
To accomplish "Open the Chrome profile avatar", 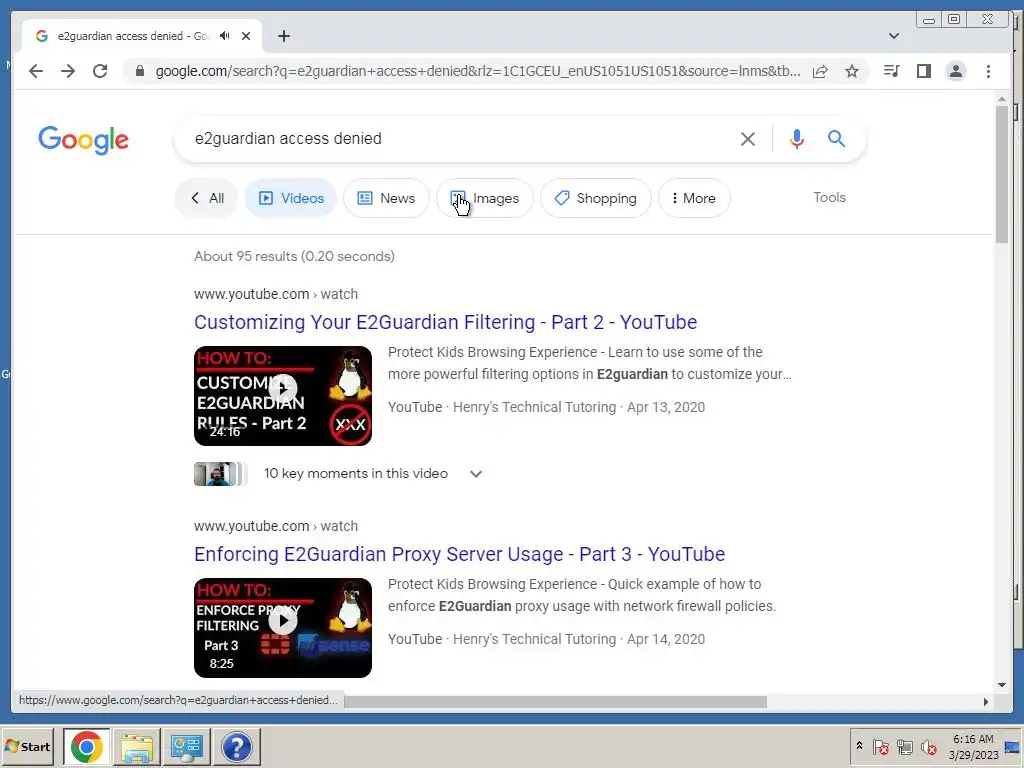I will (x=955, y=71).
